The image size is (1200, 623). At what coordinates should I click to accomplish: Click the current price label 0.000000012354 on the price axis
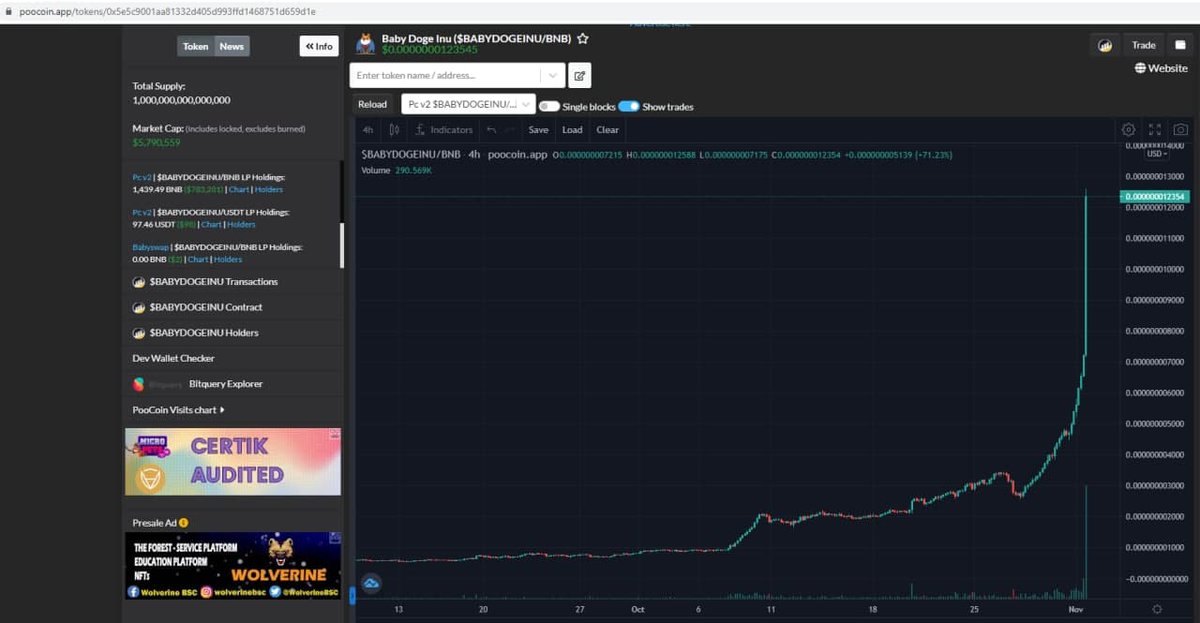point(1155,197)
